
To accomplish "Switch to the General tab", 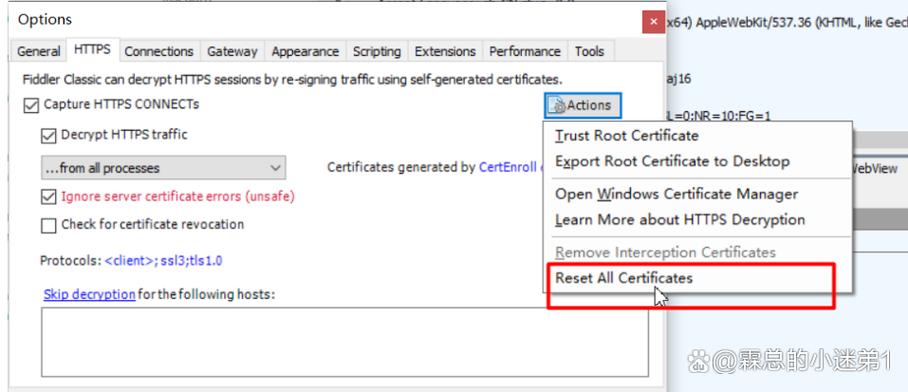I will (x=38, y=52).
